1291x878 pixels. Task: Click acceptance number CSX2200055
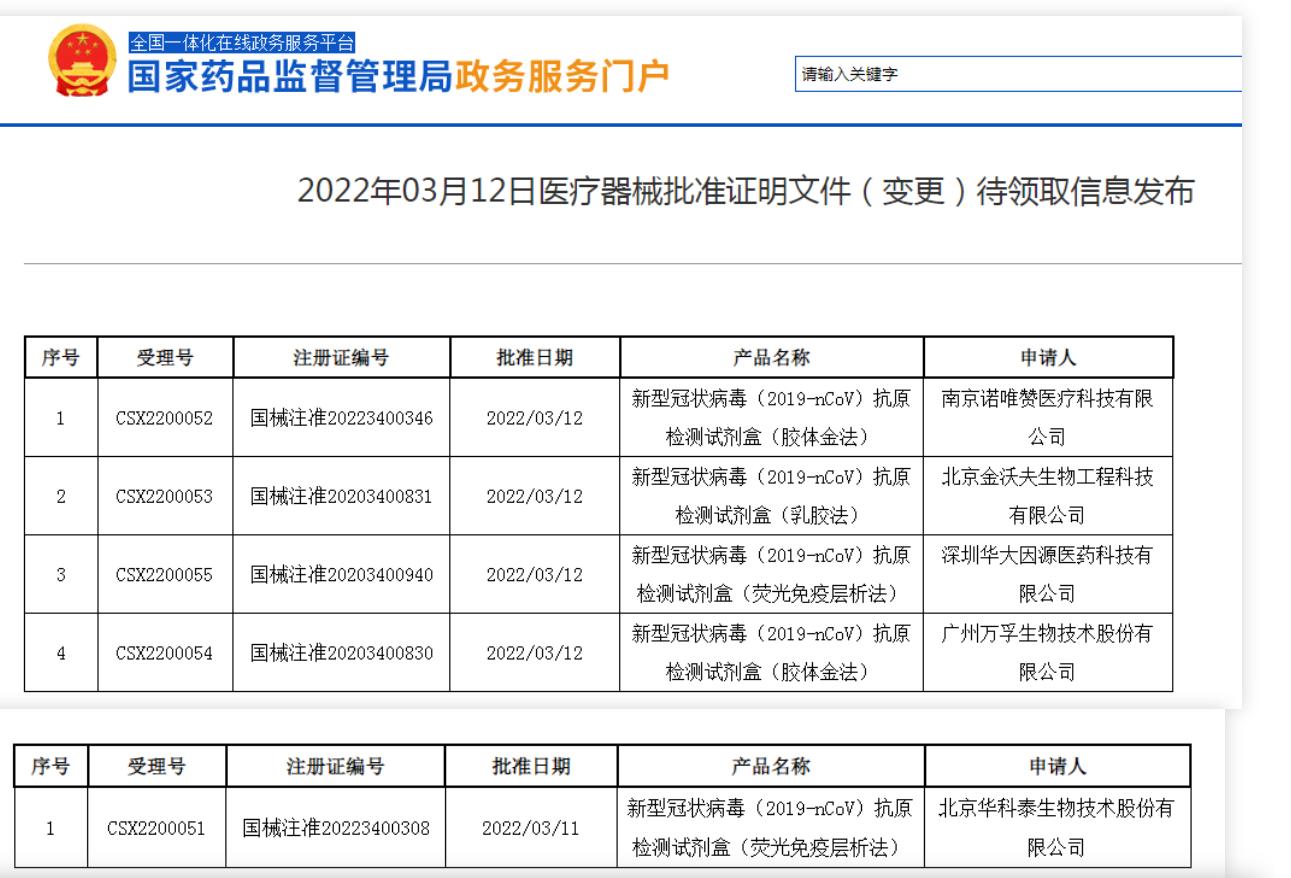point(164,575)
